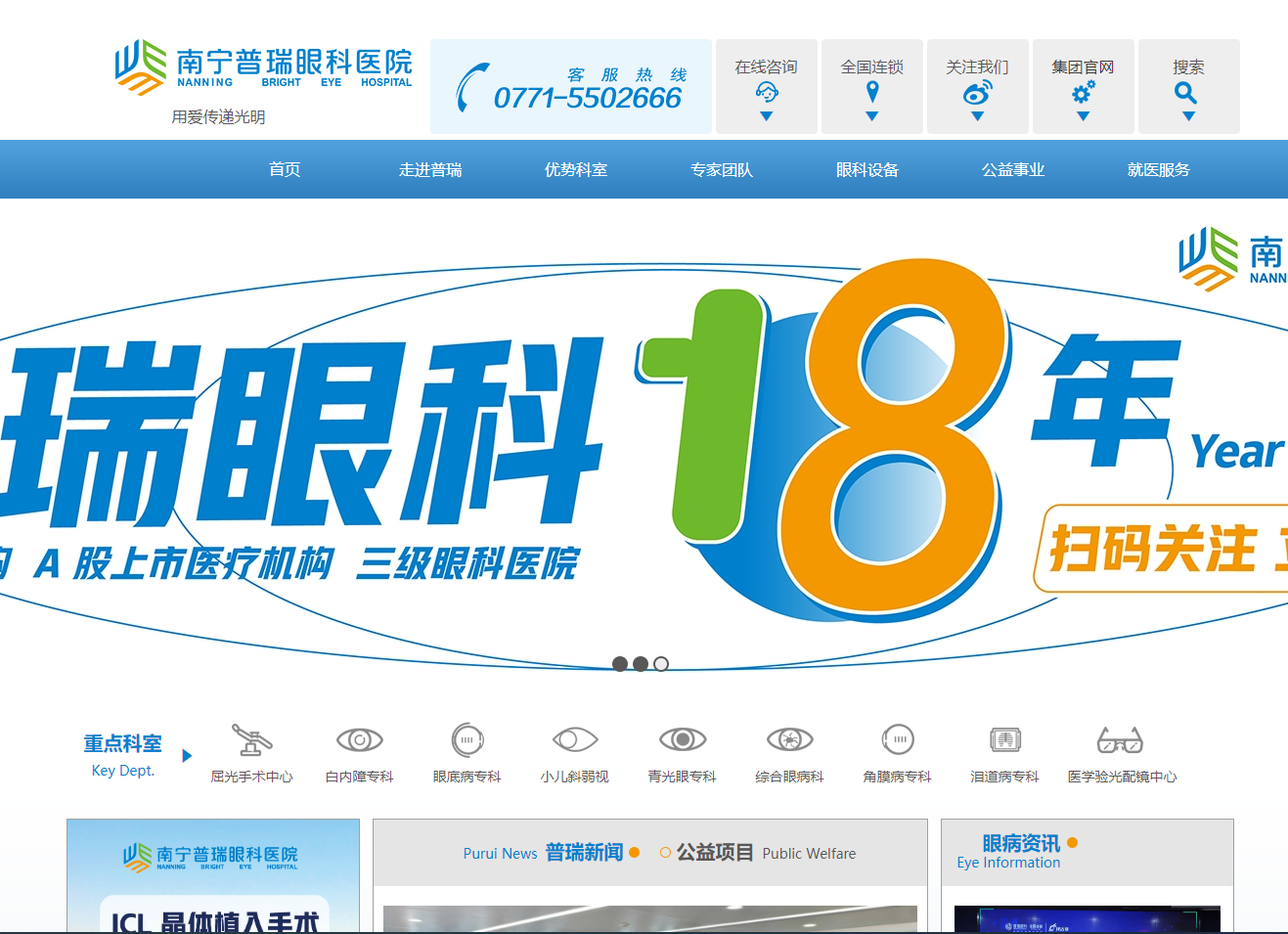This screenshot has width=1288, height=934.
Task: Click the 医学验光配镜中心 text link
Action: 1123,777
